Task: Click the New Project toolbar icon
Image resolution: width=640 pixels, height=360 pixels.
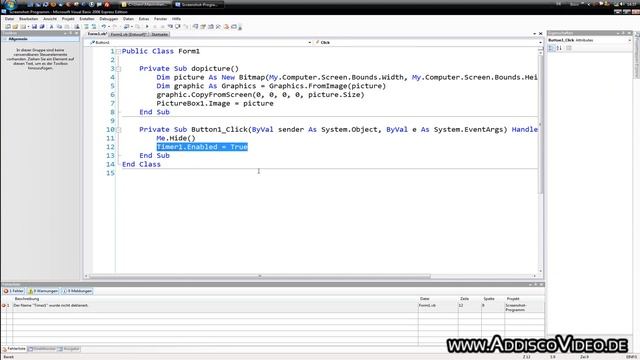Action: click(8, 27)
